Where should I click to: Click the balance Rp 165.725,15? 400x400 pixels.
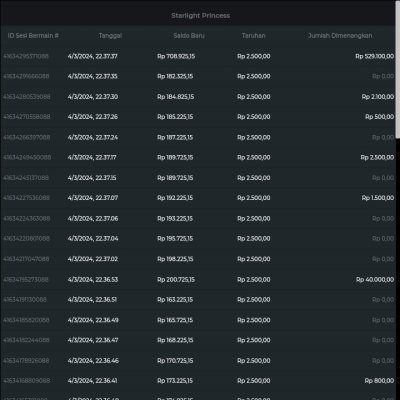coord(175,320)
